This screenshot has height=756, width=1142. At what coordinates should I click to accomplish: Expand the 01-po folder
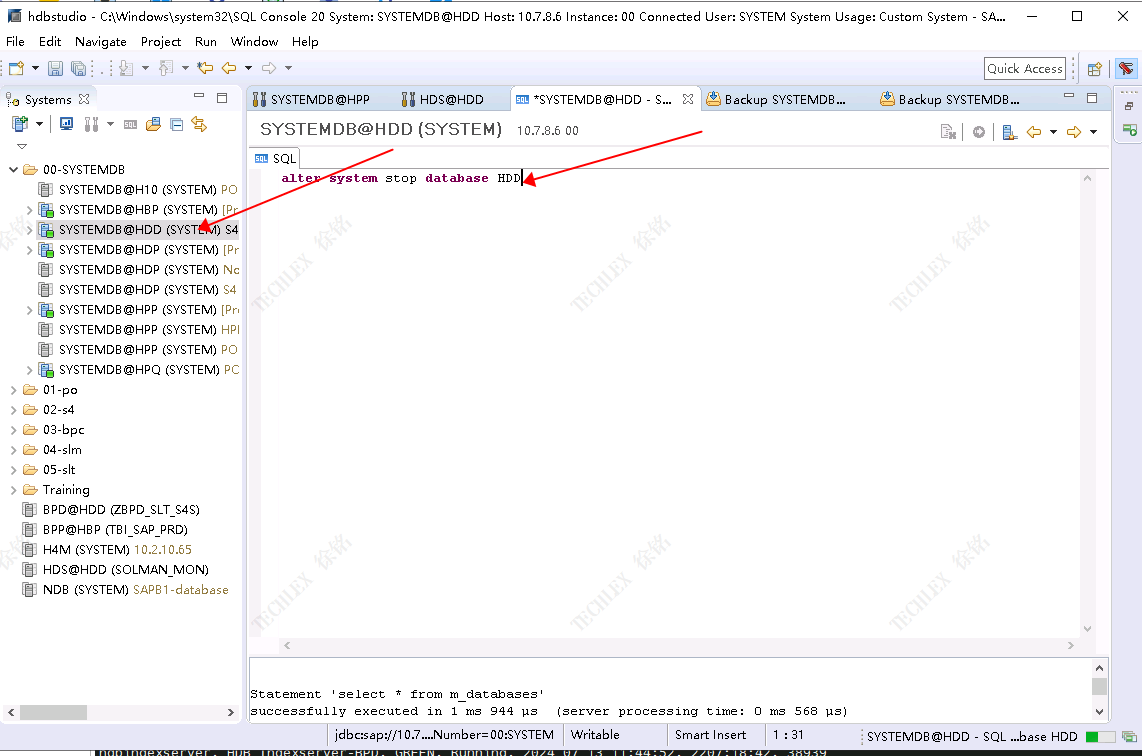[x=14, y=390]
